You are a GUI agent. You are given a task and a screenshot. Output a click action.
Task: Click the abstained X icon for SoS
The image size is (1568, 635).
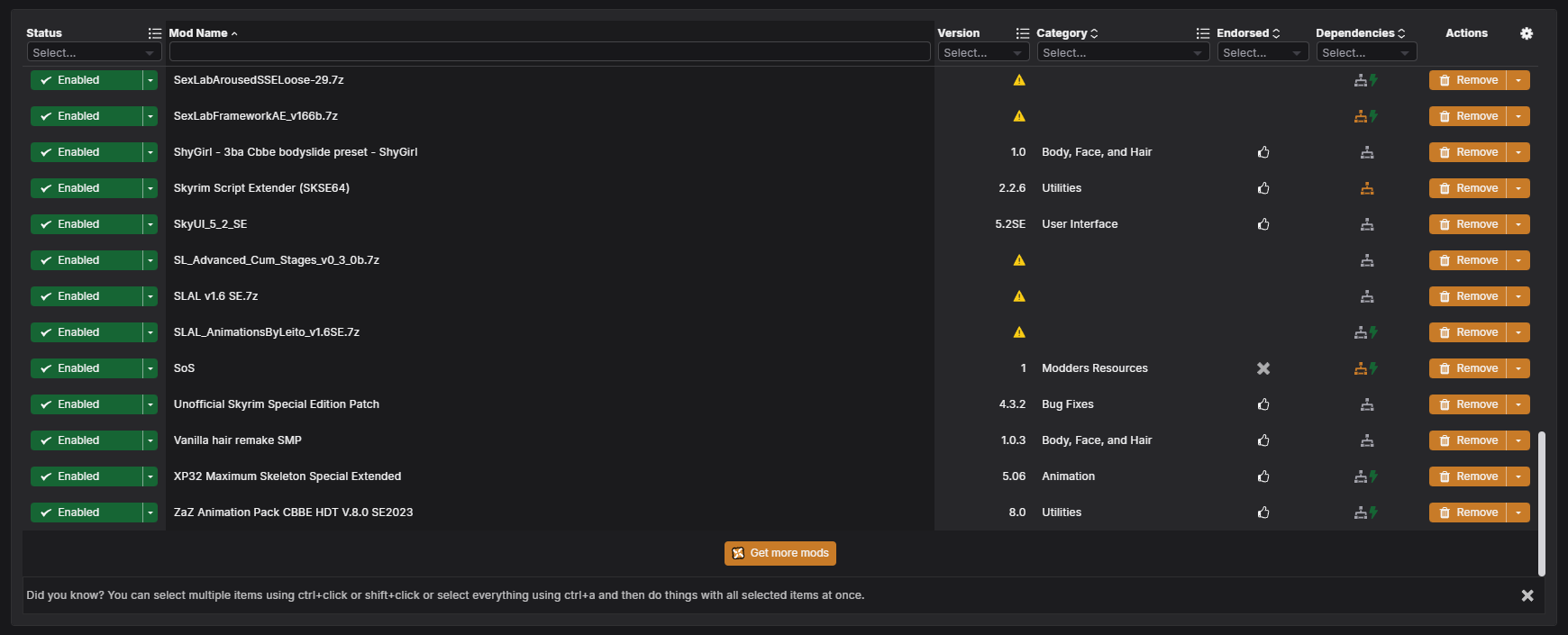point(1263,368)
